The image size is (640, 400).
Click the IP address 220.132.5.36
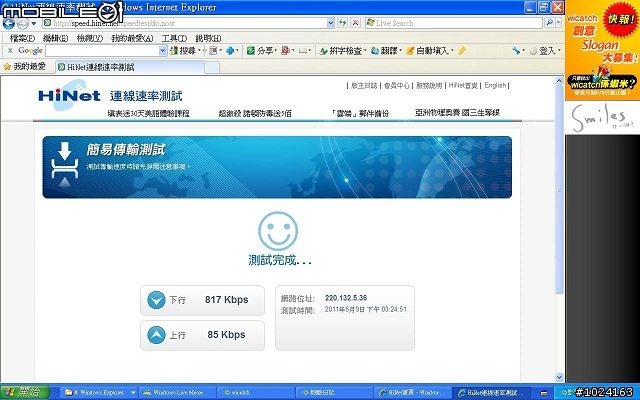tap(346, 298)
